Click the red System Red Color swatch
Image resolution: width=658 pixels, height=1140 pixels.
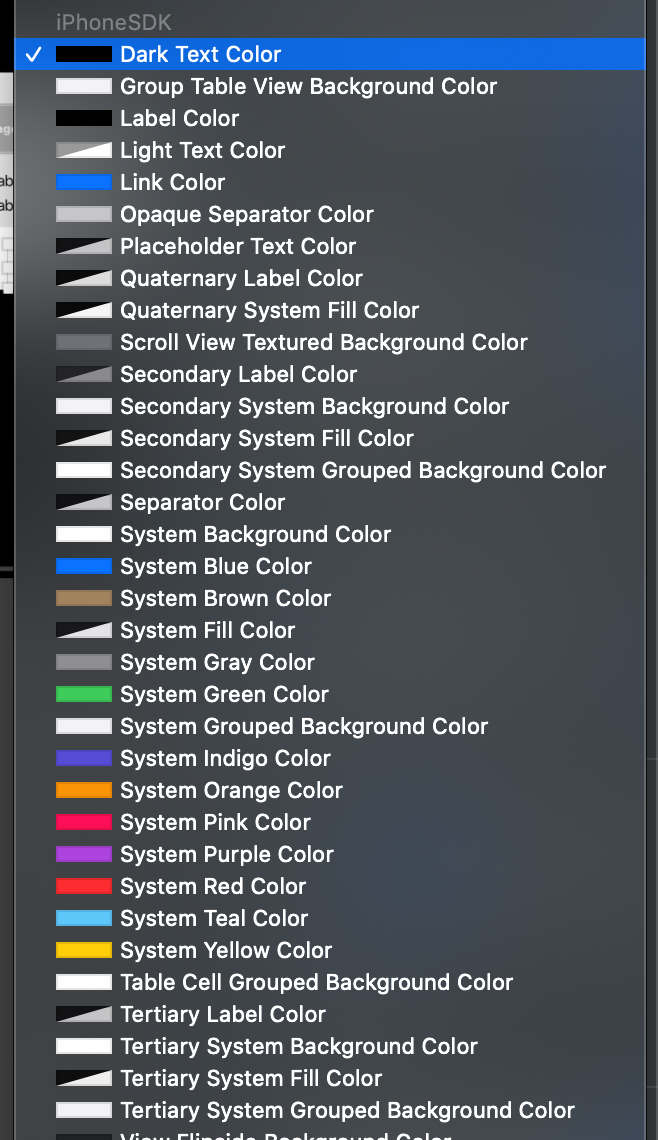tap(84, 886)
